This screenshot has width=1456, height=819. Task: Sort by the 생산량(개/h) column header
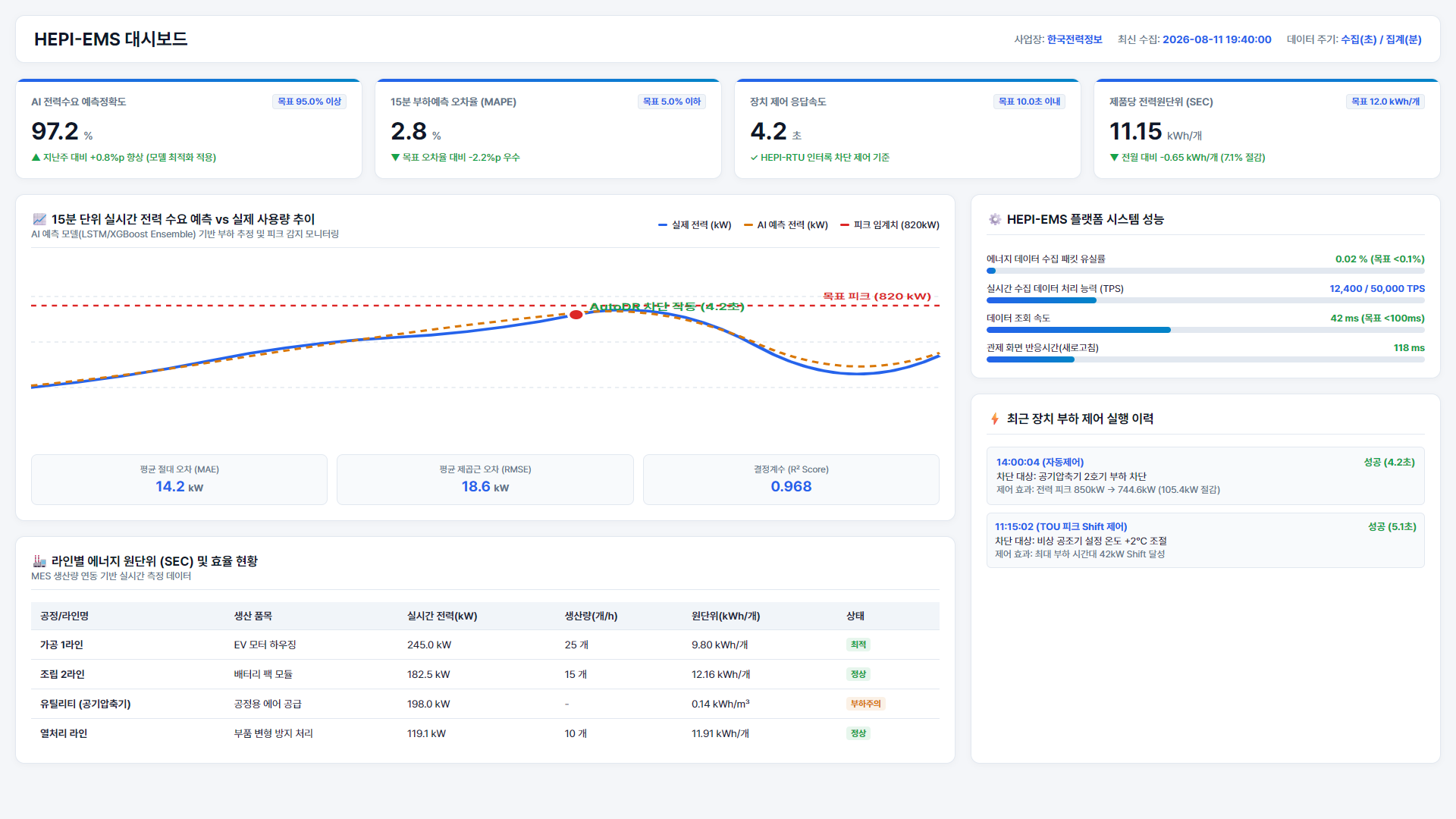pyautogui.click(x=591, y=617)
